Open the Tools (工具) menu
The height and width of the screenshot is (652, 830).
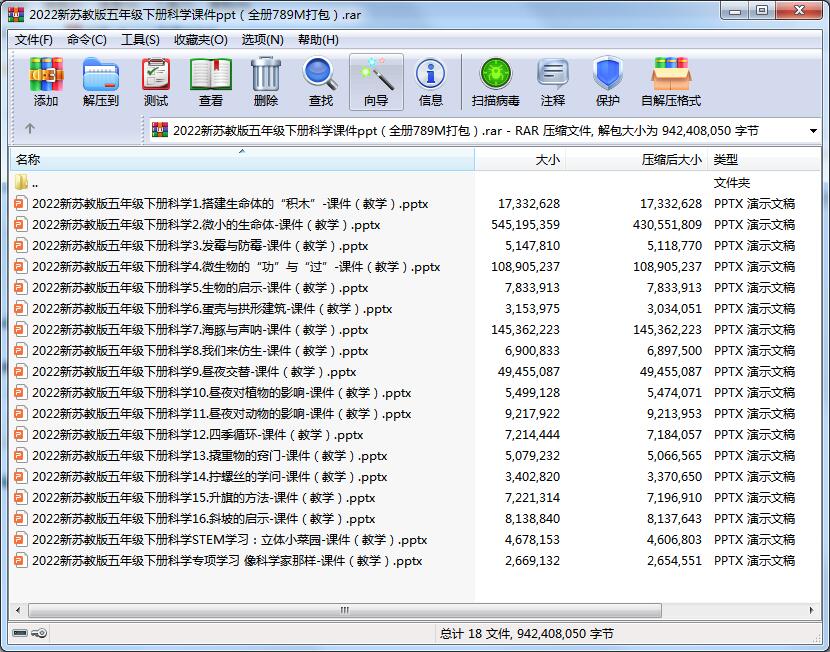click(140, 40)
